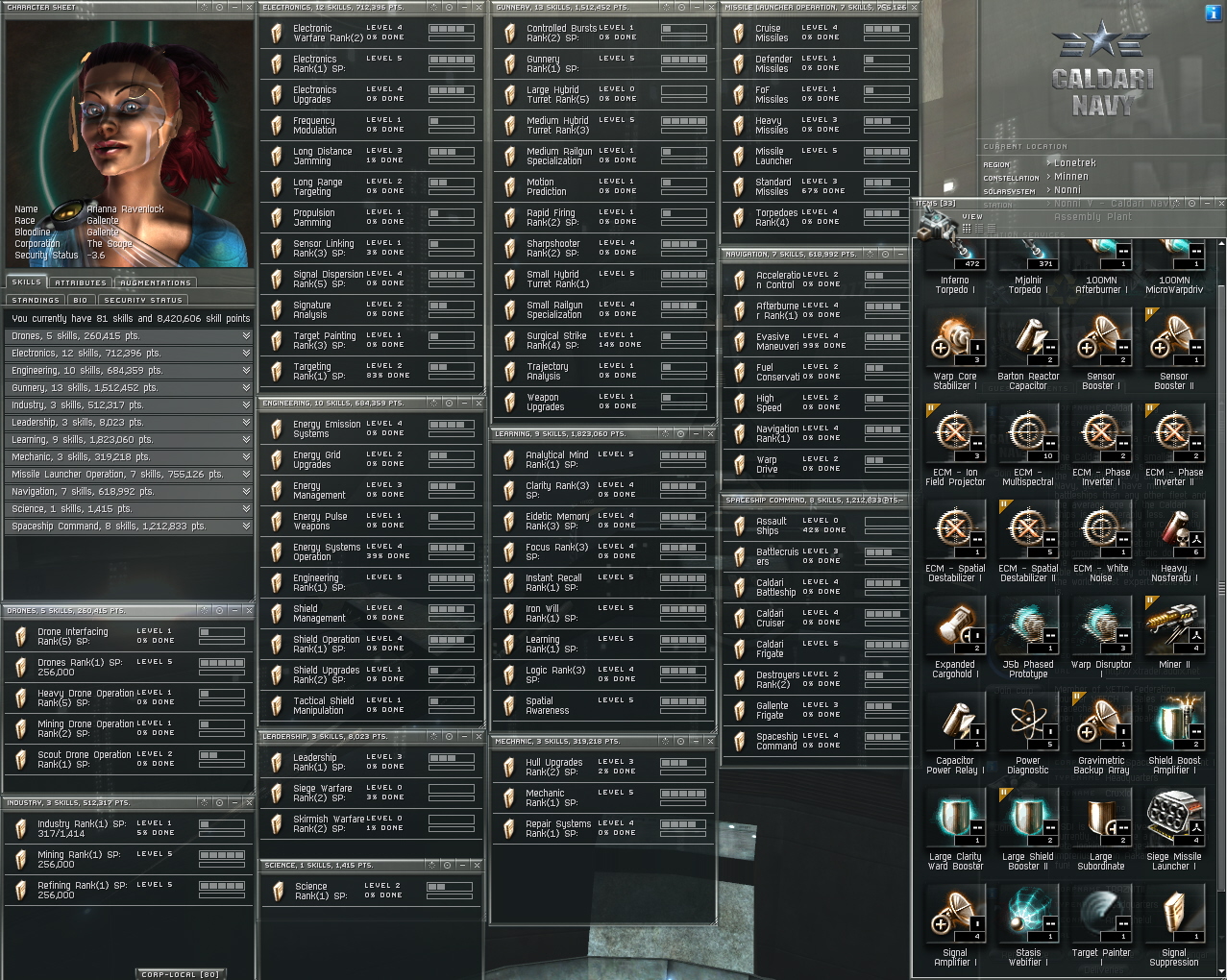The height and width of the screenshot is (980, 1227).
Task: Select the 100MN Afterburner I item
Action: point(1101,267)
